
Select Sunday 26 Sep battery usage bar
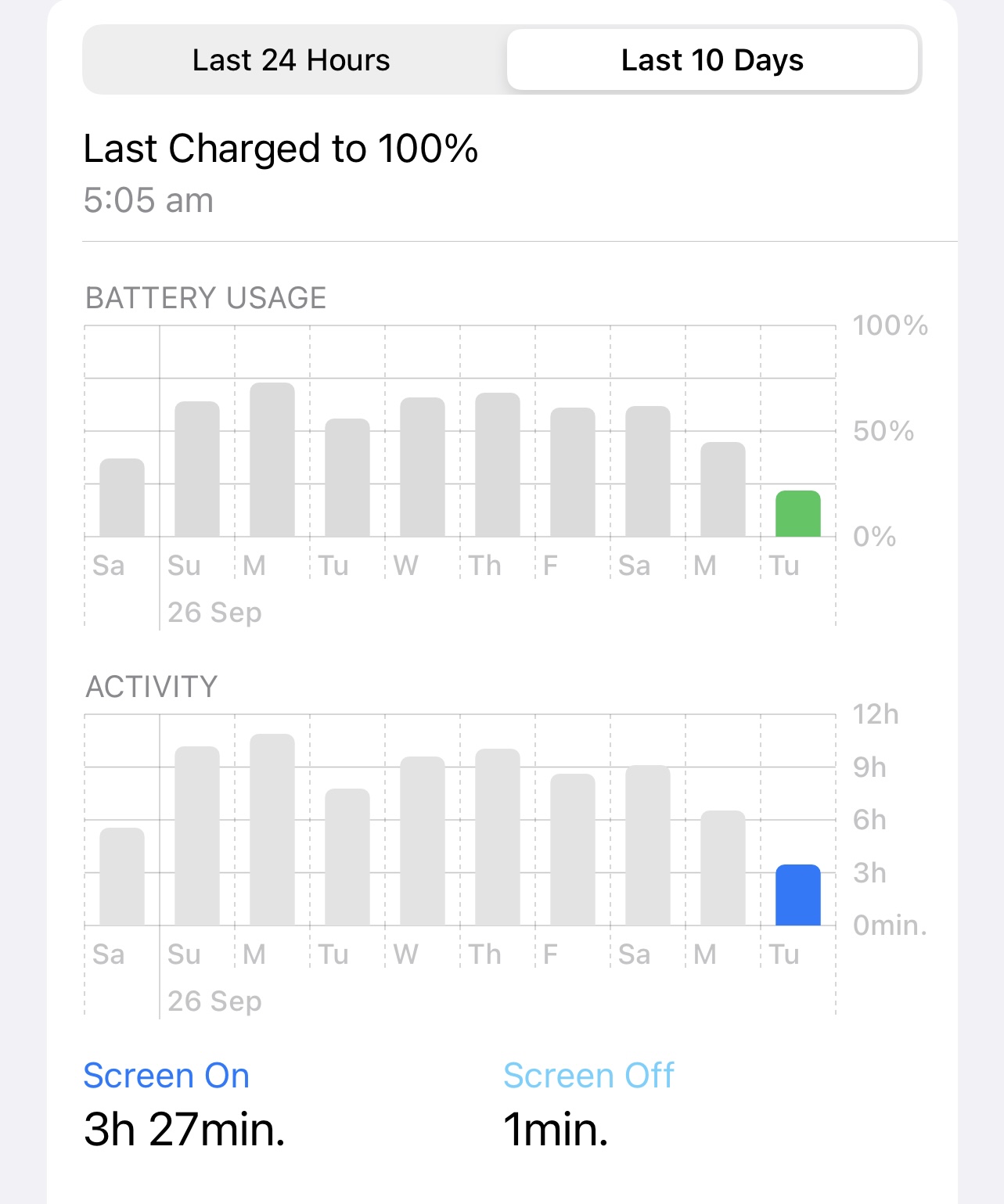197,469
